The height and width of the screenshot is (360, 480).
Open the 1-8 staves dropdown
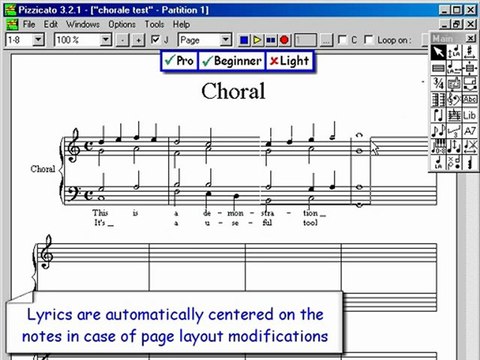pos(38,40)
